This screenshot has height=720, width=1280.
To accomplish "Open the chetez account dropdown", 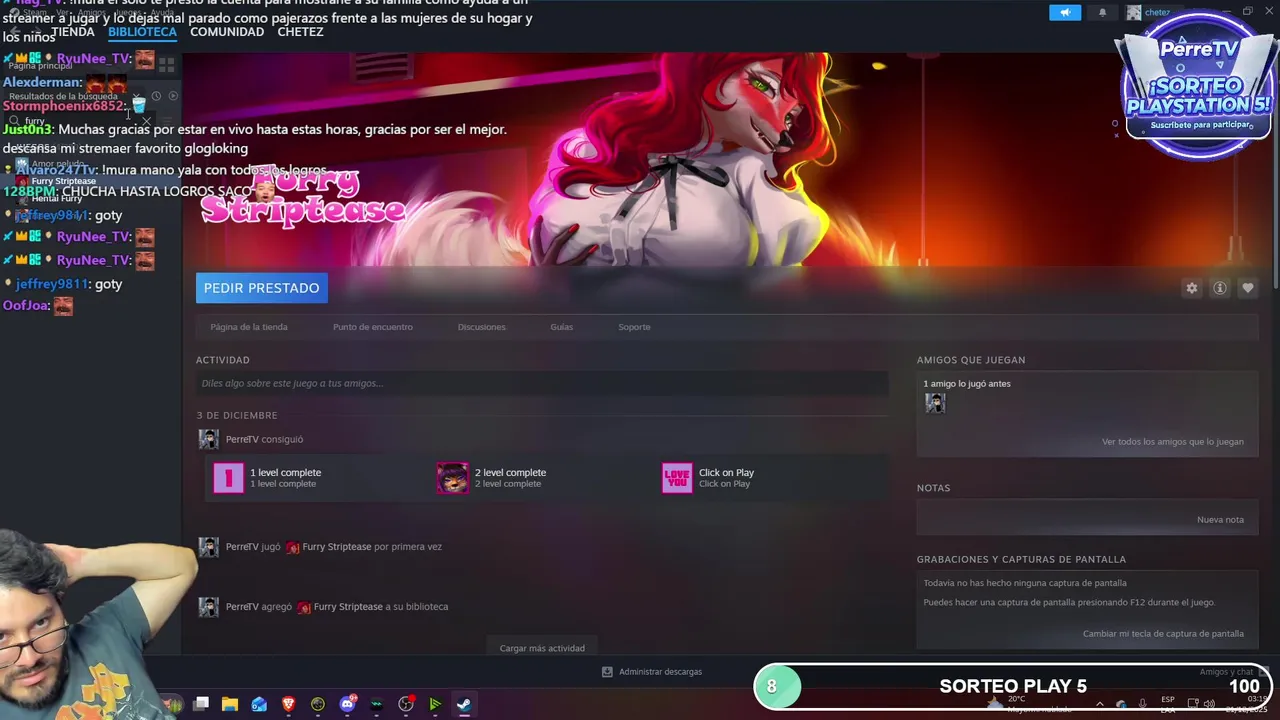I will tap(1155, 12).
